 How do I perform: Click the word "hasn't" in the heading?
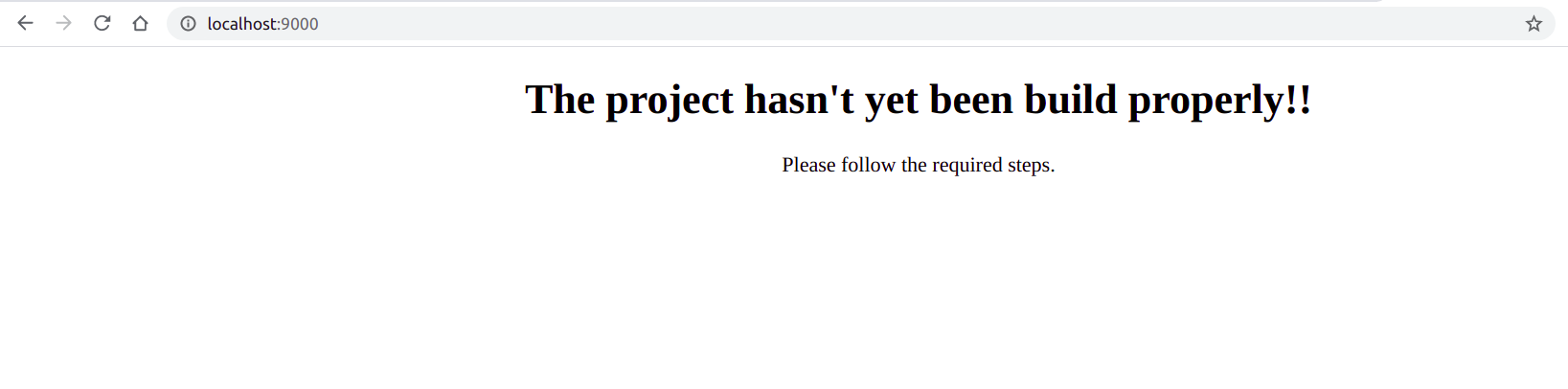point(799,100)
